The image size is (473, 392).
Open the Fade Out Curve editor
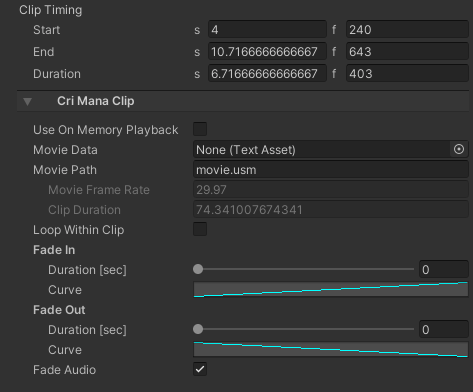coord(331,349)
